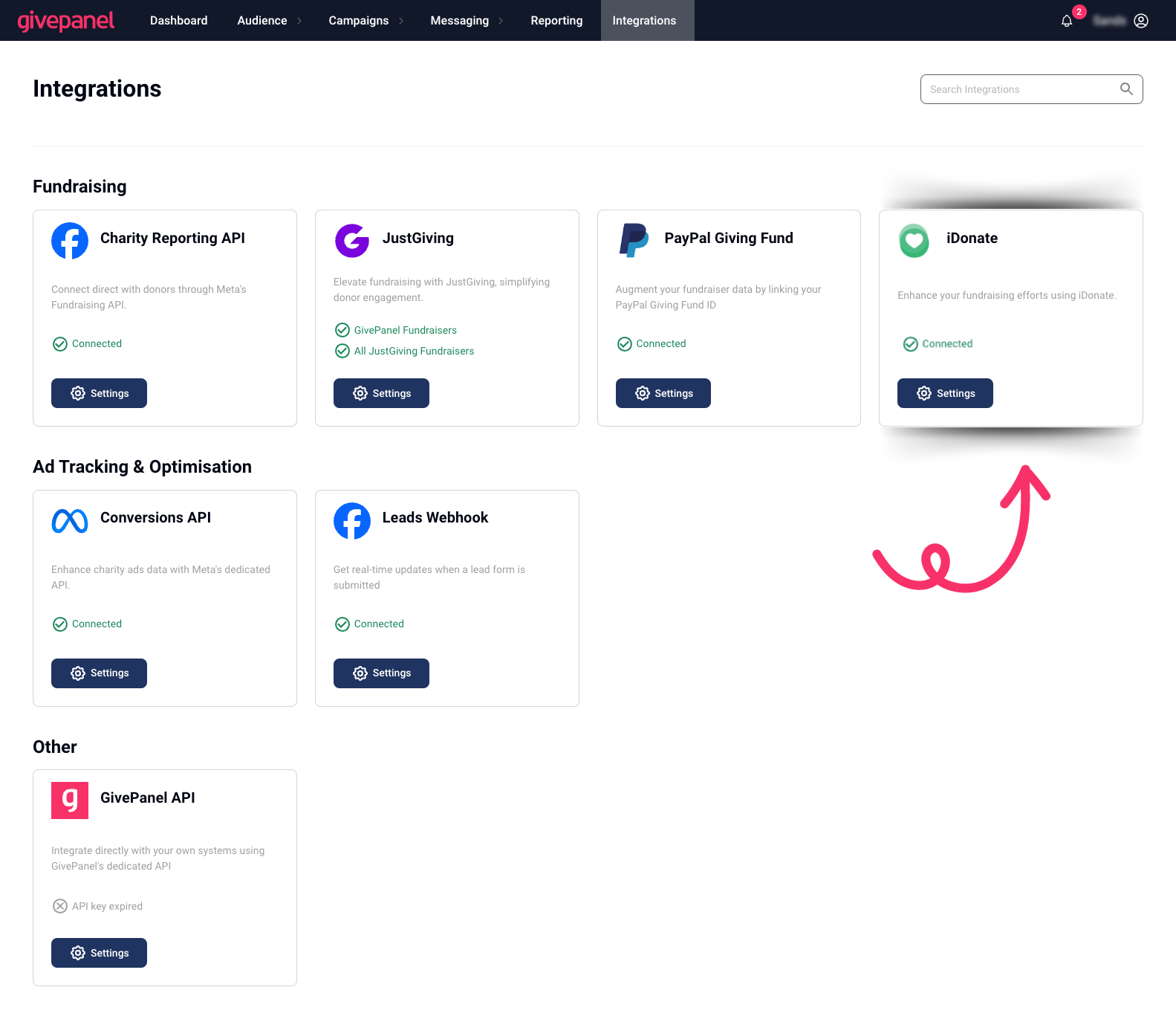Click the search magnifier icon
Image resolution: width=1176 pixels, height=1019 pixels.
(1126, 89)
